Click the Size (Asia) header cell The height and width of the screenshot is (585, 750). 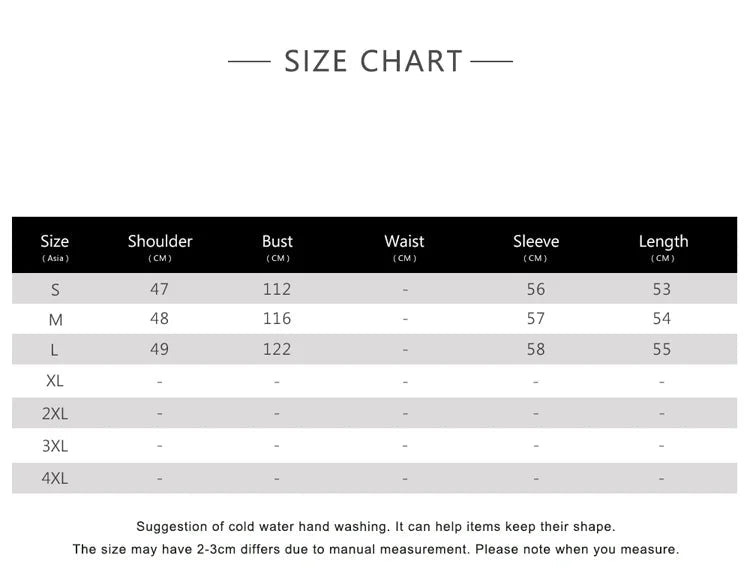tap(55, 246)
